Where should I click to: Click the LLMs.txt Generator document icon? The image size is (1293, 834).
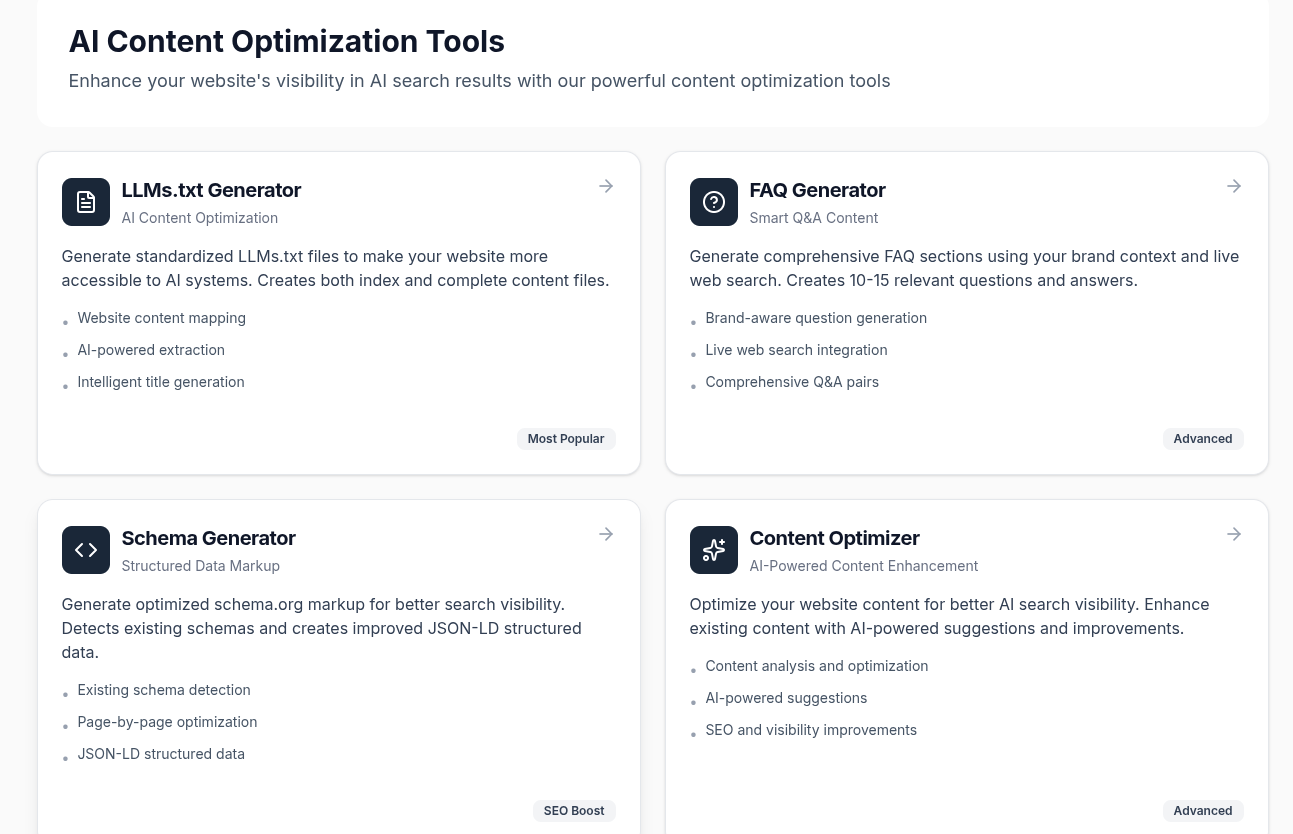(86, 202)
